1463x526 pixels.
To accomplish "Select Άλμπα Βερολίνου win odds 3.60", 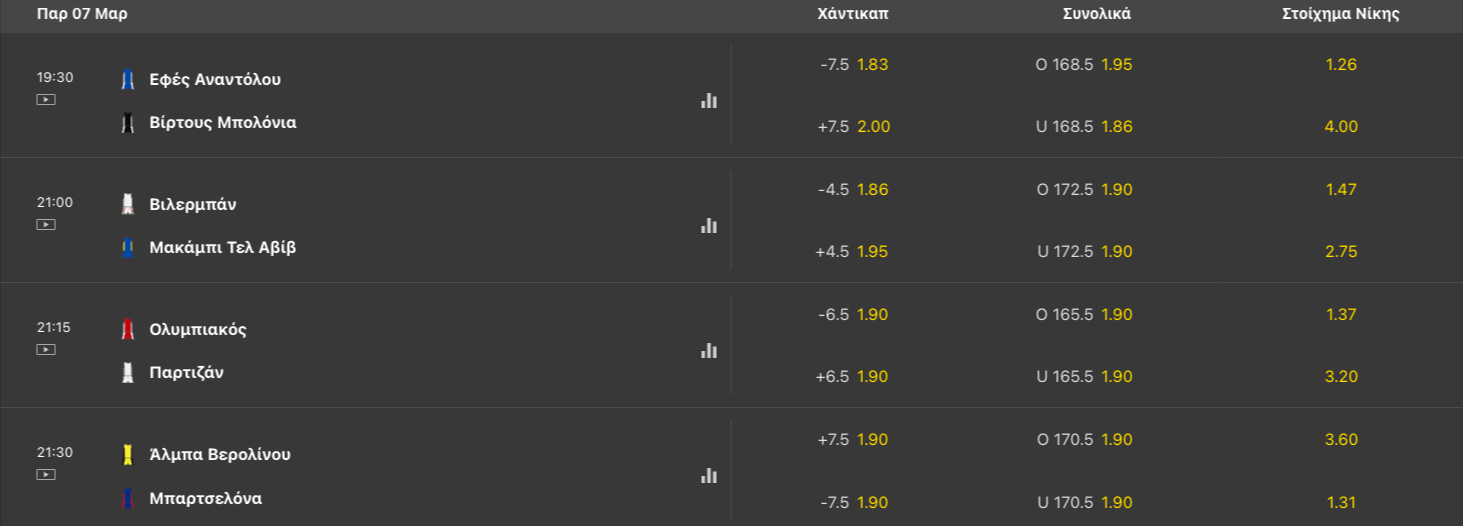I will point(1341,439).
